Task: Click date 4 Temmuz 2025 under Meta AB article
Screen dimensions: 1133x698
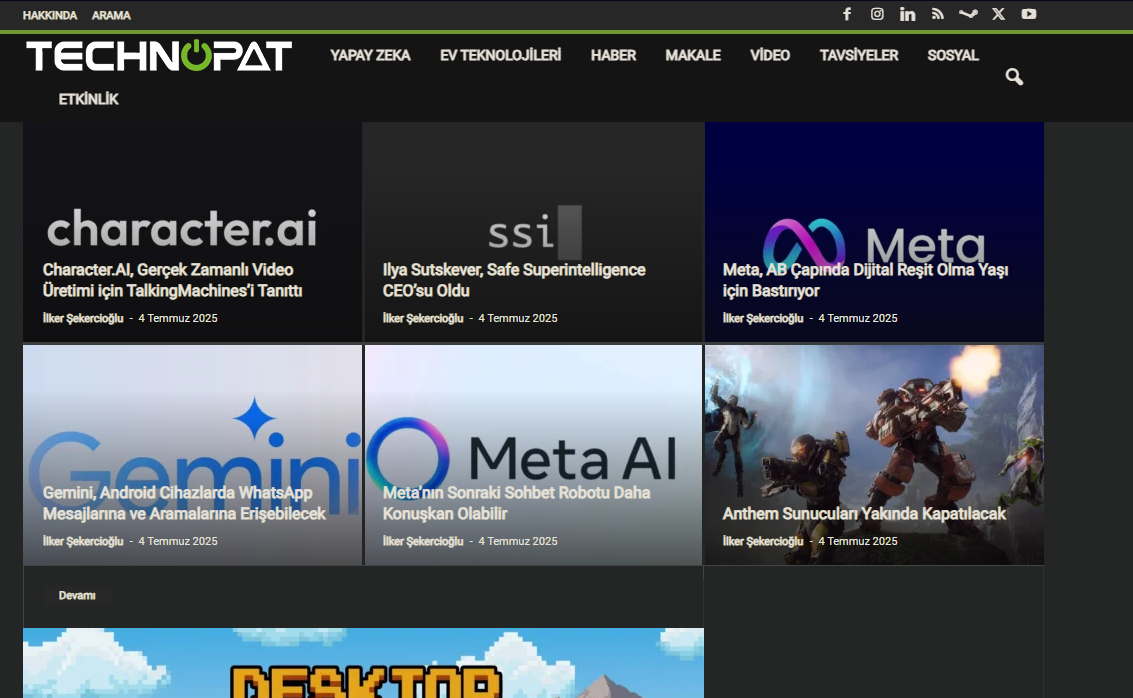Action: point(858,318)
